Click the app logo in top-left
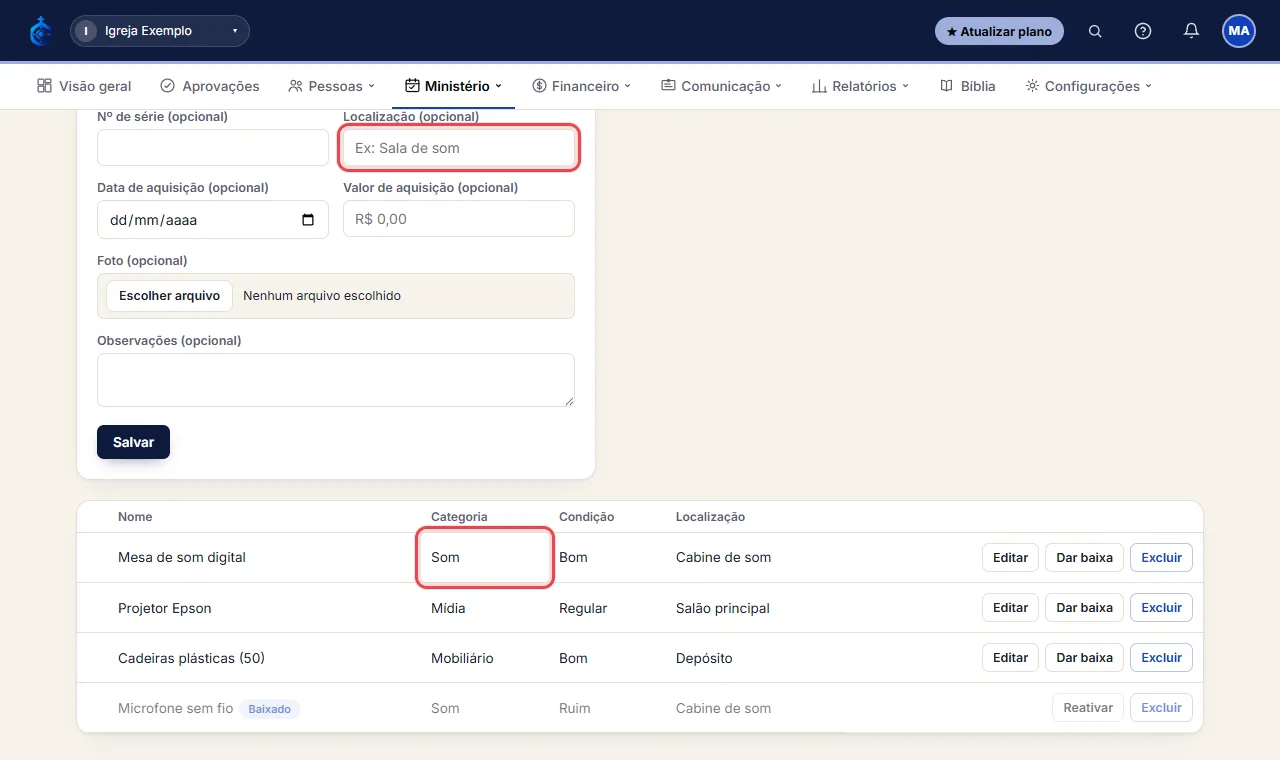Image resolution: width=1280 pixels, height=760 pixels. 40,31
